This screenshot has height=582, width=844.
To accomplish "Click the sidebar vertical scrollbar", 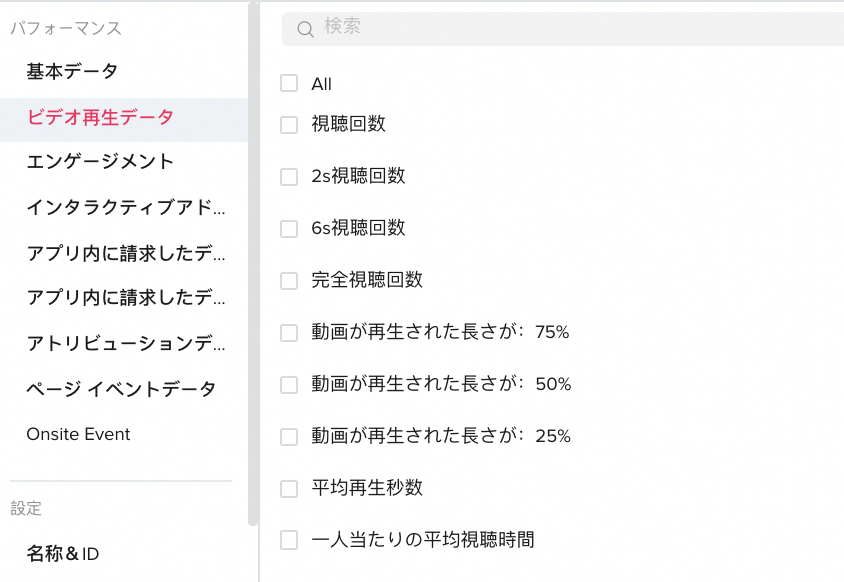I will coord(253,260).
